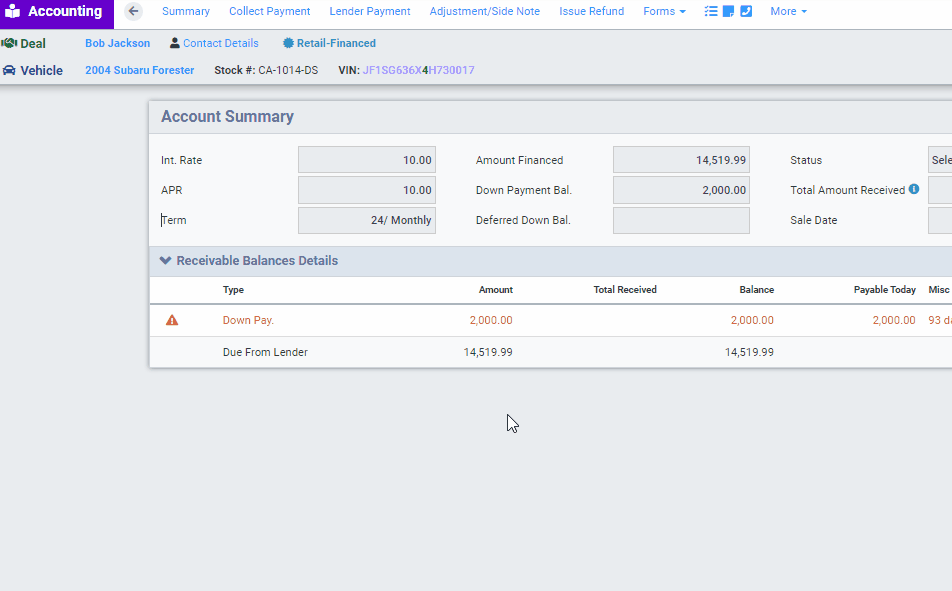Expand the More dropdown menu
This screenshot has height=591, width=952.
[788, 12]
